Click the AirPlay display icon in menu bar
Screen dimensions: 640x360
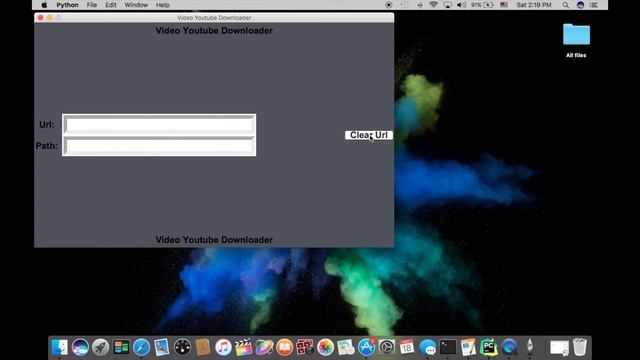[448, 5]
